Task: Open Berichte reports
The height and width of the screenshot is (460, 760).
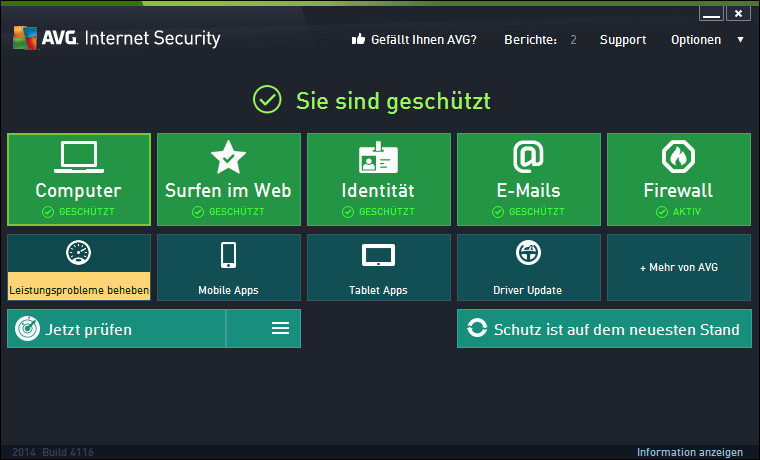Action: 530,40
